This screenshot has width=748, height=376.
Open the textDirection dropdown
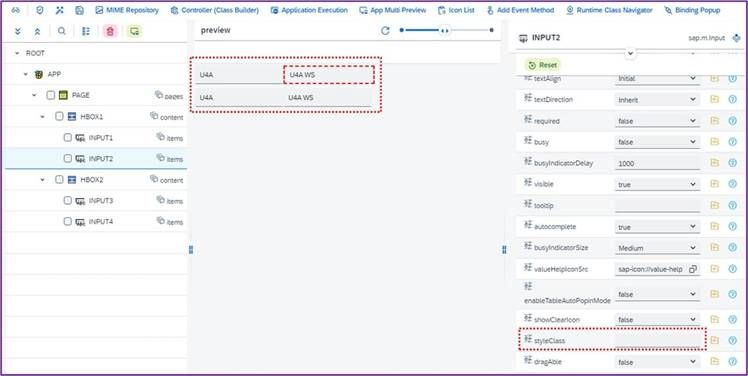click(657, 99)
